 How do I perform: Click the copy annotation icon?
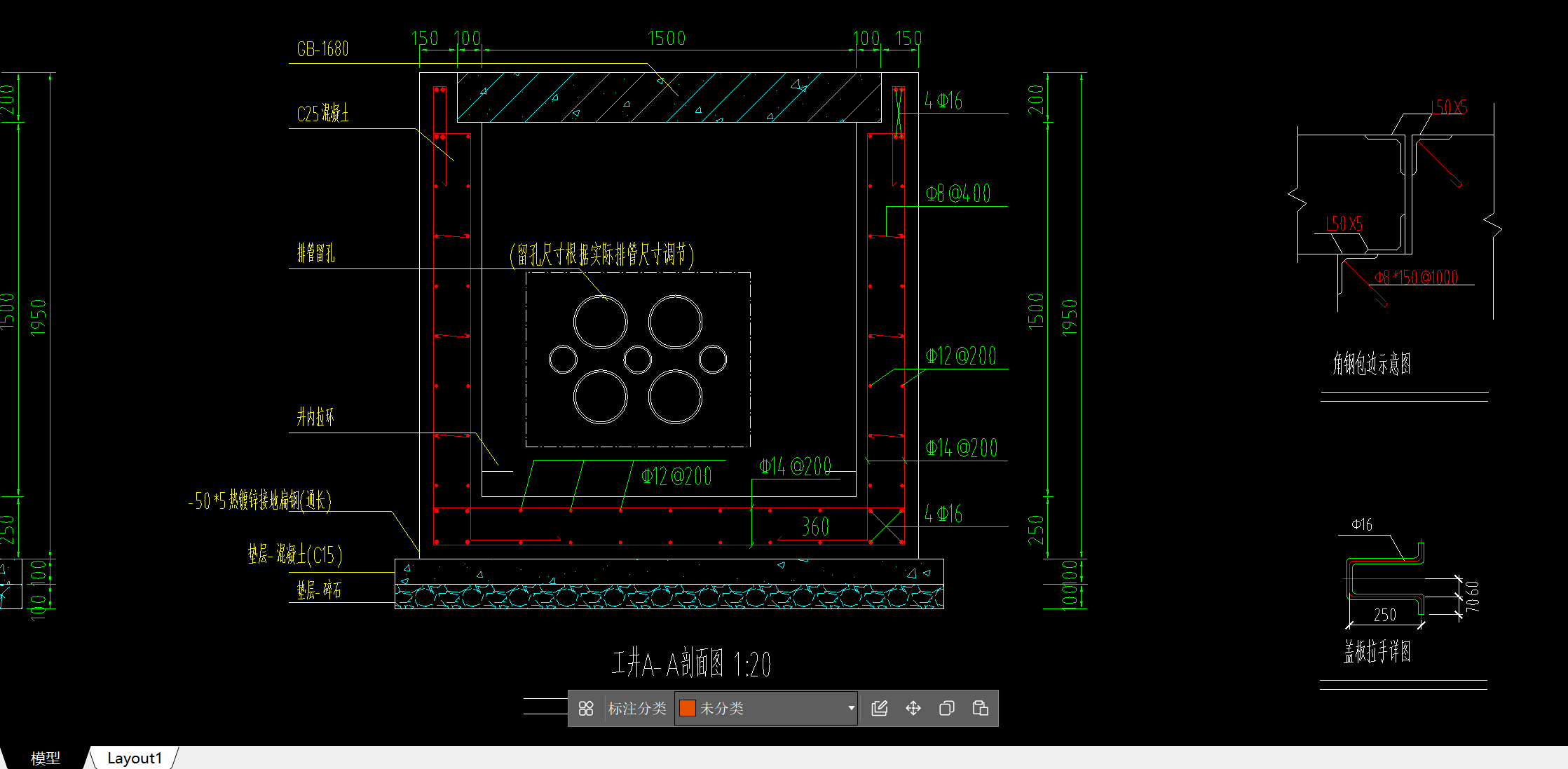(x=946, y=709)
